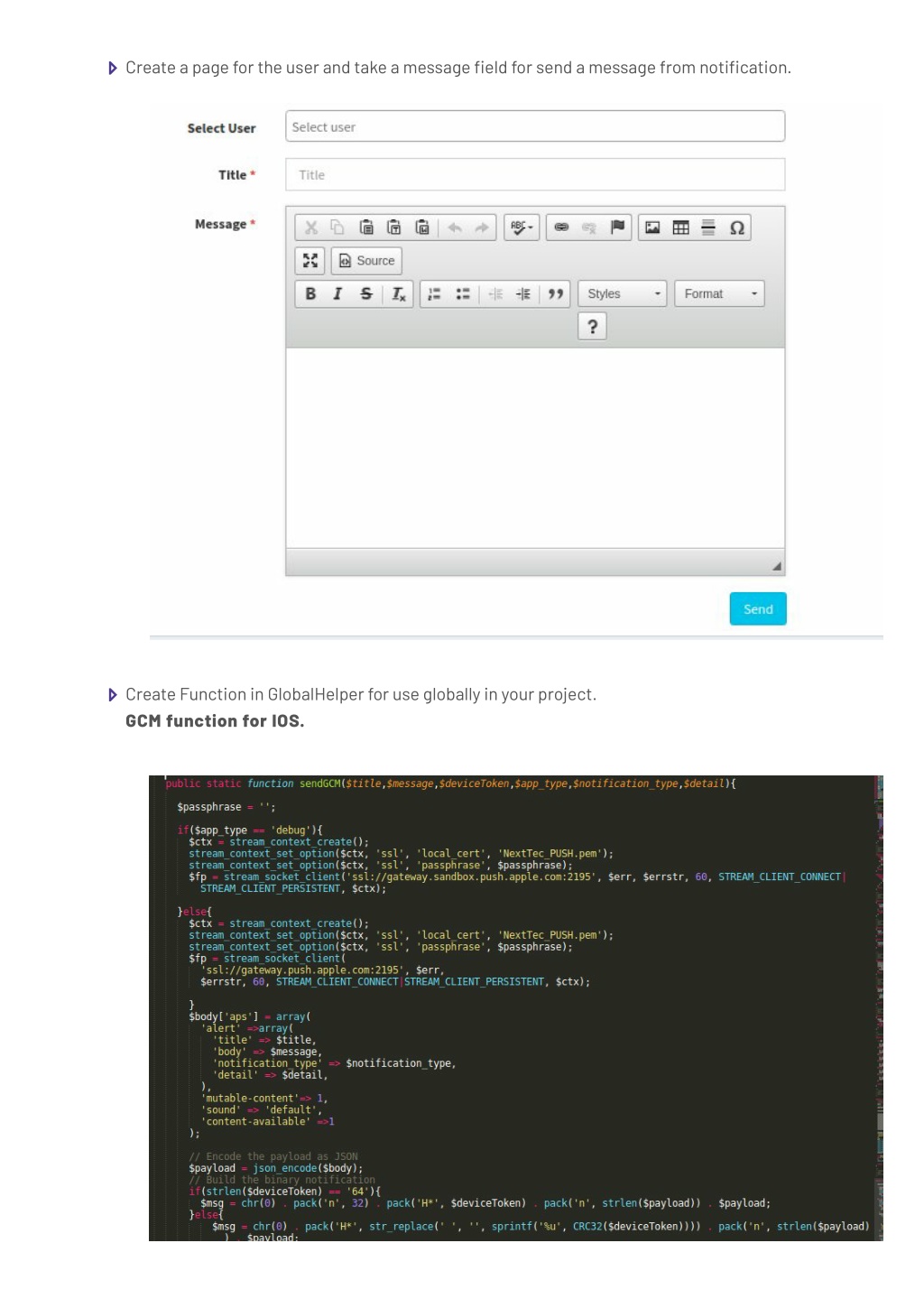The width and height of the screenshot is (924, 1308).
Task: Click the Send button
Action: 758,608
